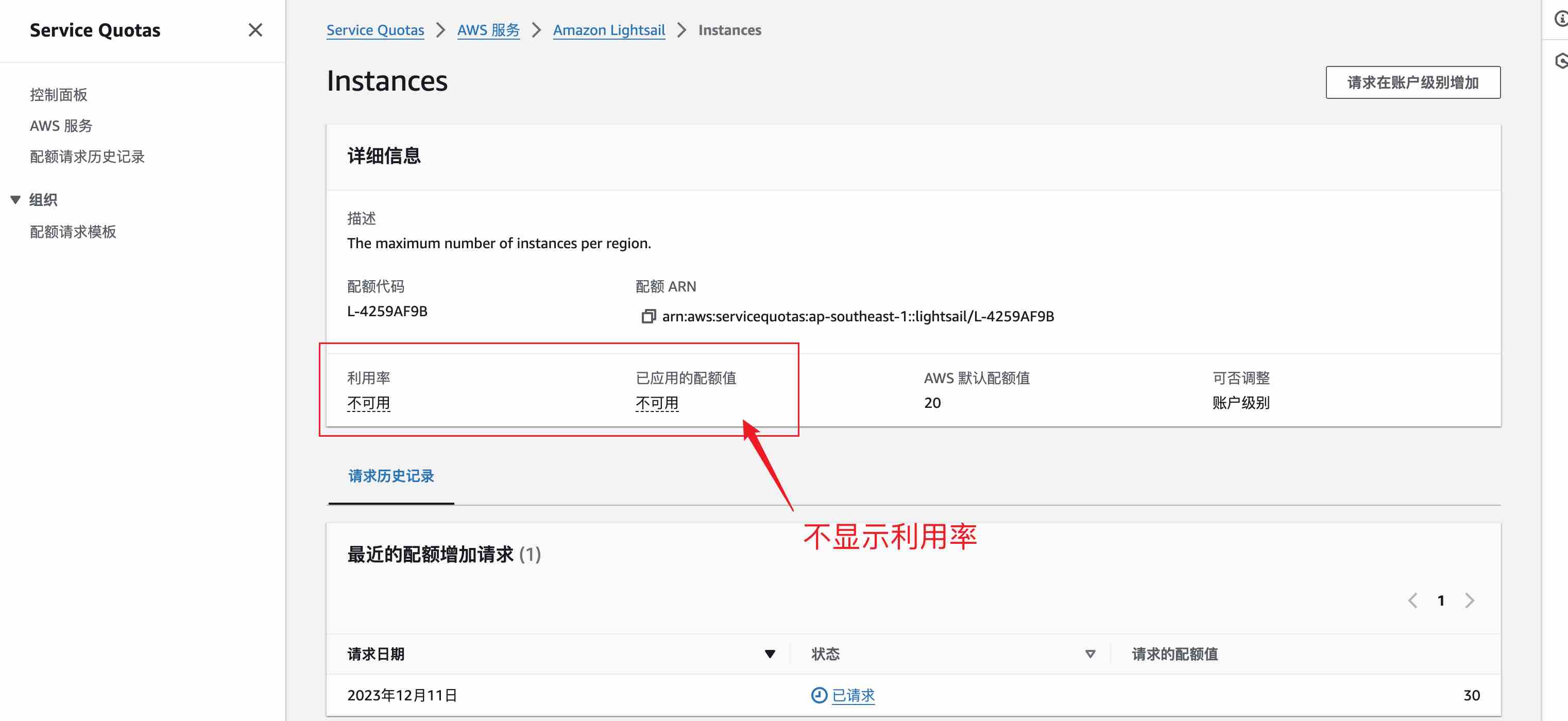
Task: Open 配额请求历史记录 in the sidebar
Action: coord(87,157)
